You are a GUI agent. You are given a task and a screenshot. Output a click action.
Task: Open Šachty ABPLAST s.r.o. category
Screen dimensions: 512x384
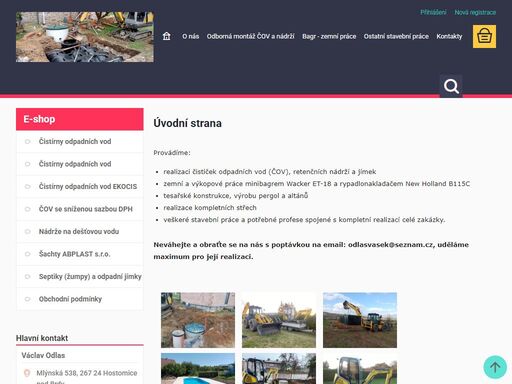tap(80, 254)
